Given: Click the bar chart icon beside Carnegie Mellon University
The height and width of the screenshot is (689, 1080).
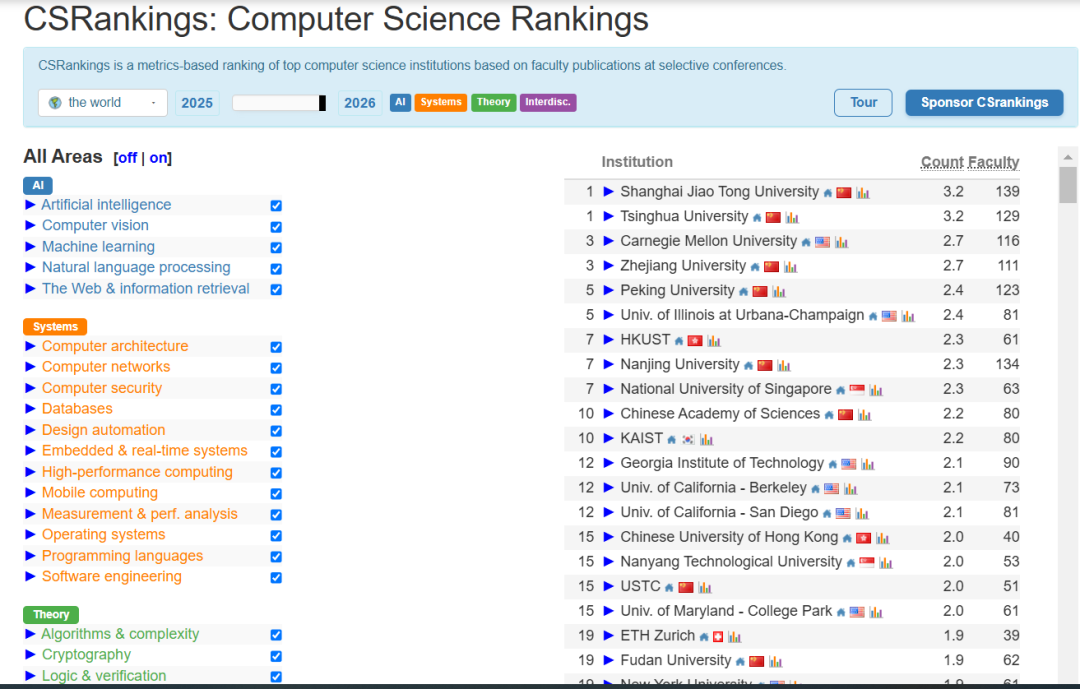Looking at the screenshot, I should [x=842, y=242].
